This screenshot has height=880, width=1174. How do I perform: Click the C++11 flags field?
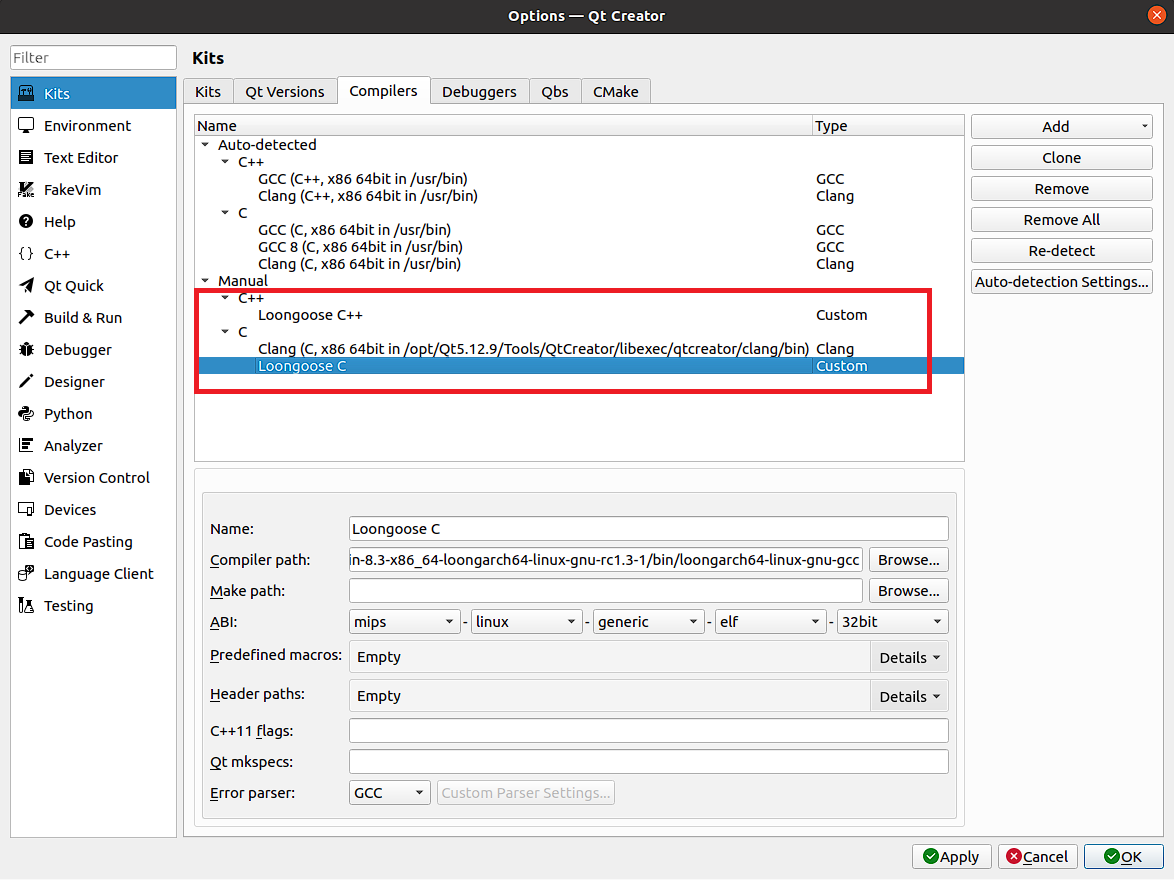[x=648, y=730]
